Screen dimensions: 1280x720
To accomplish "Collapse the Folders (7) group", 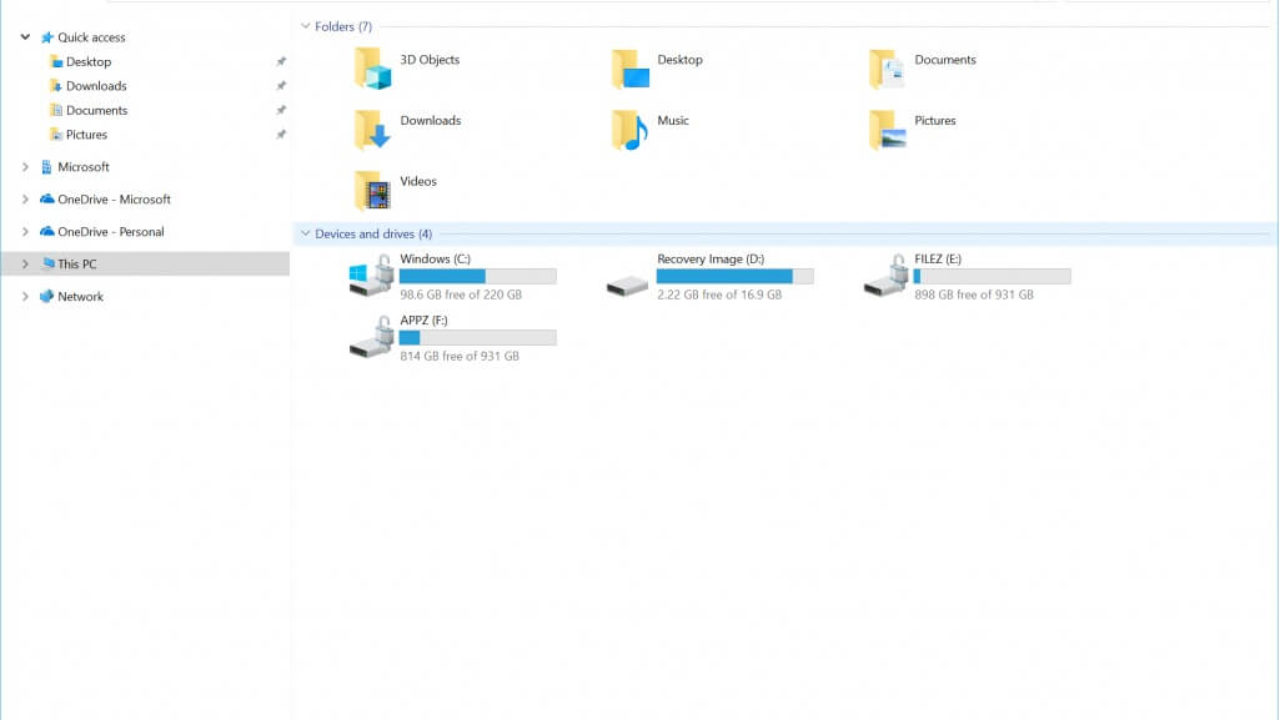I will 305,26.
